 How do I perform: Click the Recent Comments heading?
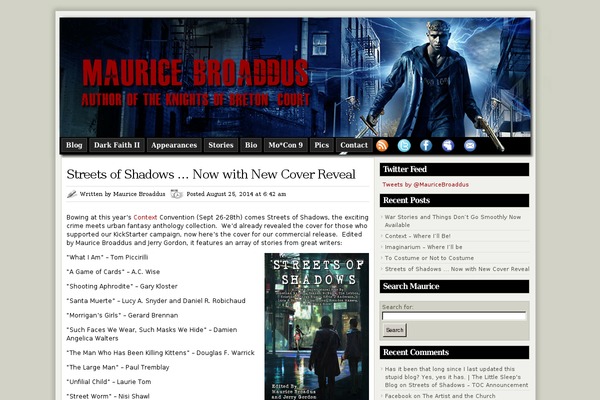pos(454,353)
